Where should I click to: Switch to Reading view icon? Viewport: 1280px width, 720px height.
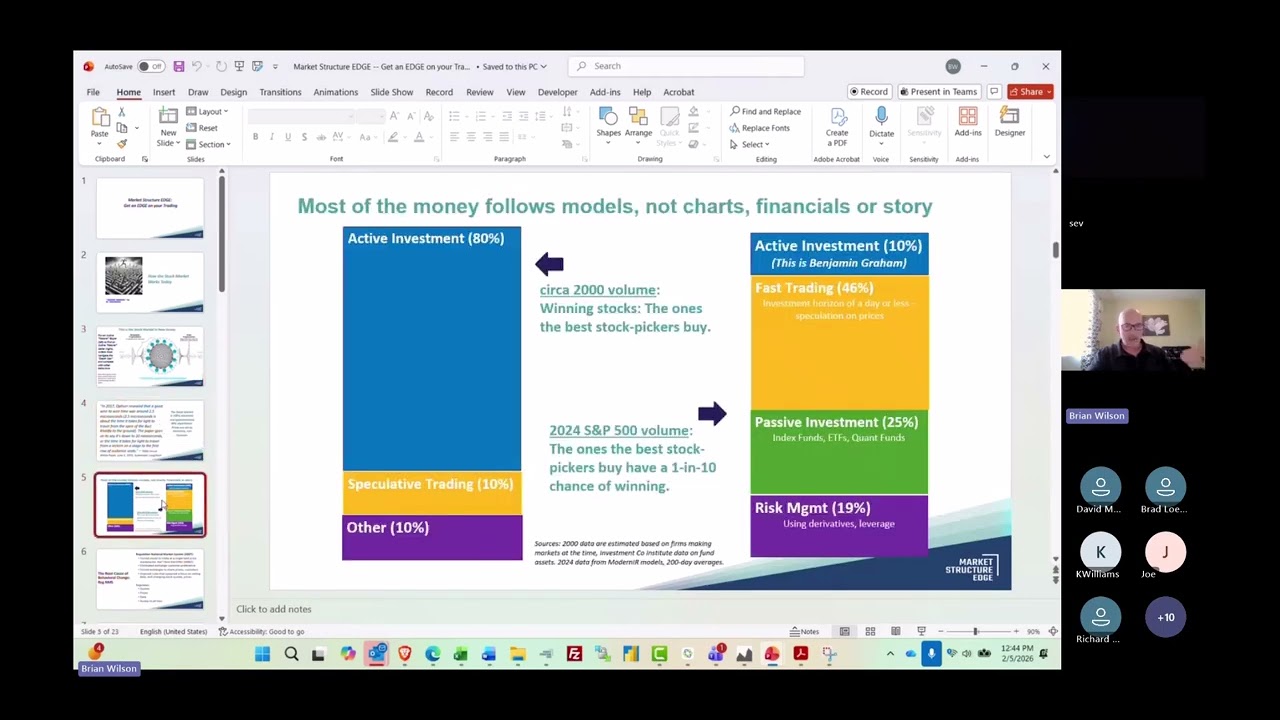click(896, 631)
